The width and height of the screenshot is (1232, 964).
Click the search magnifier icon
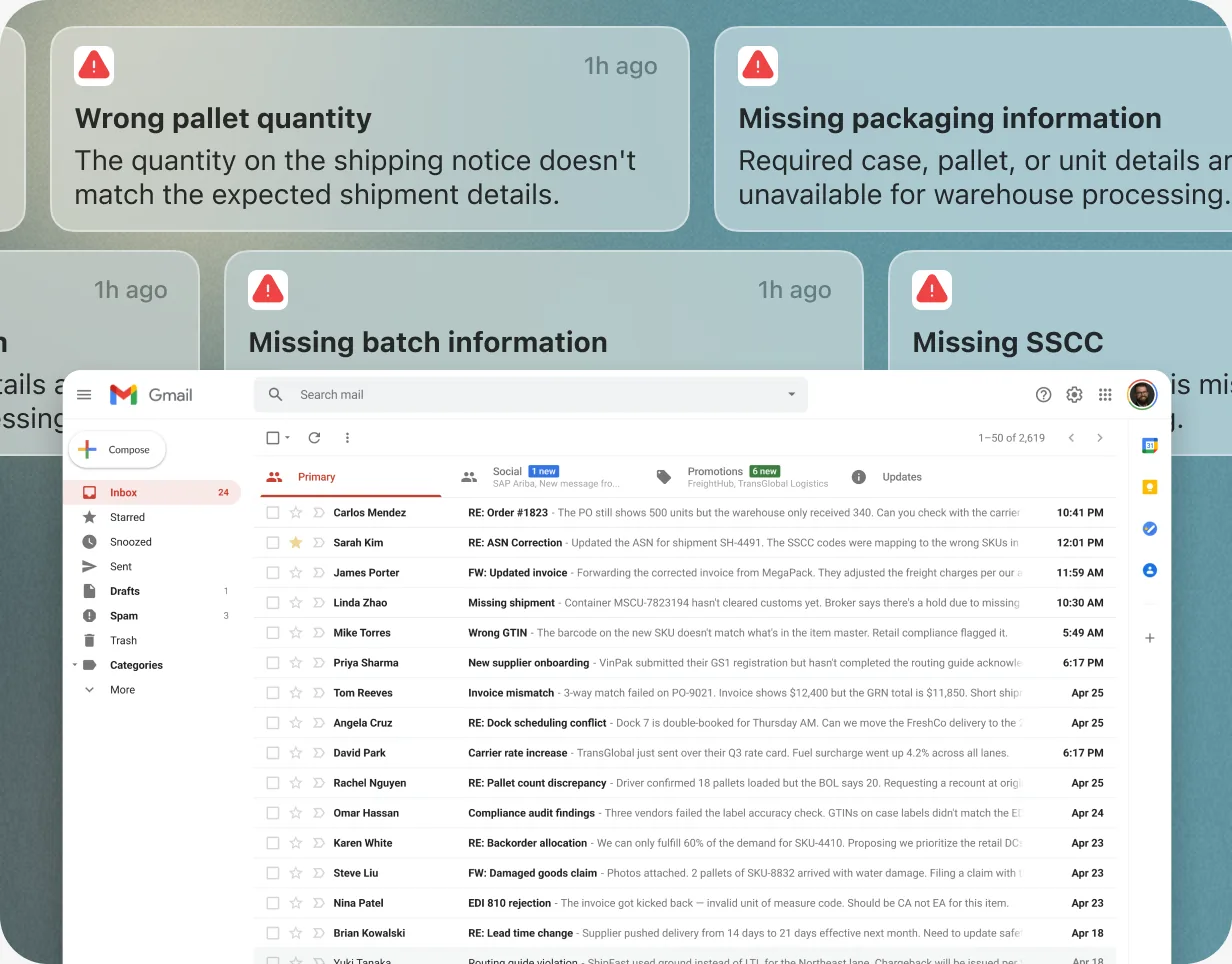pos(276,395)
